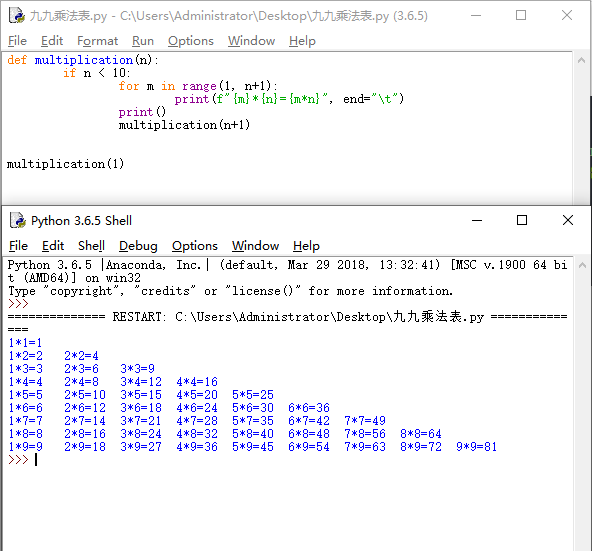Click the '6*6=36' output in the Shell
The image size is (592, 551).
tap(309, 408)
